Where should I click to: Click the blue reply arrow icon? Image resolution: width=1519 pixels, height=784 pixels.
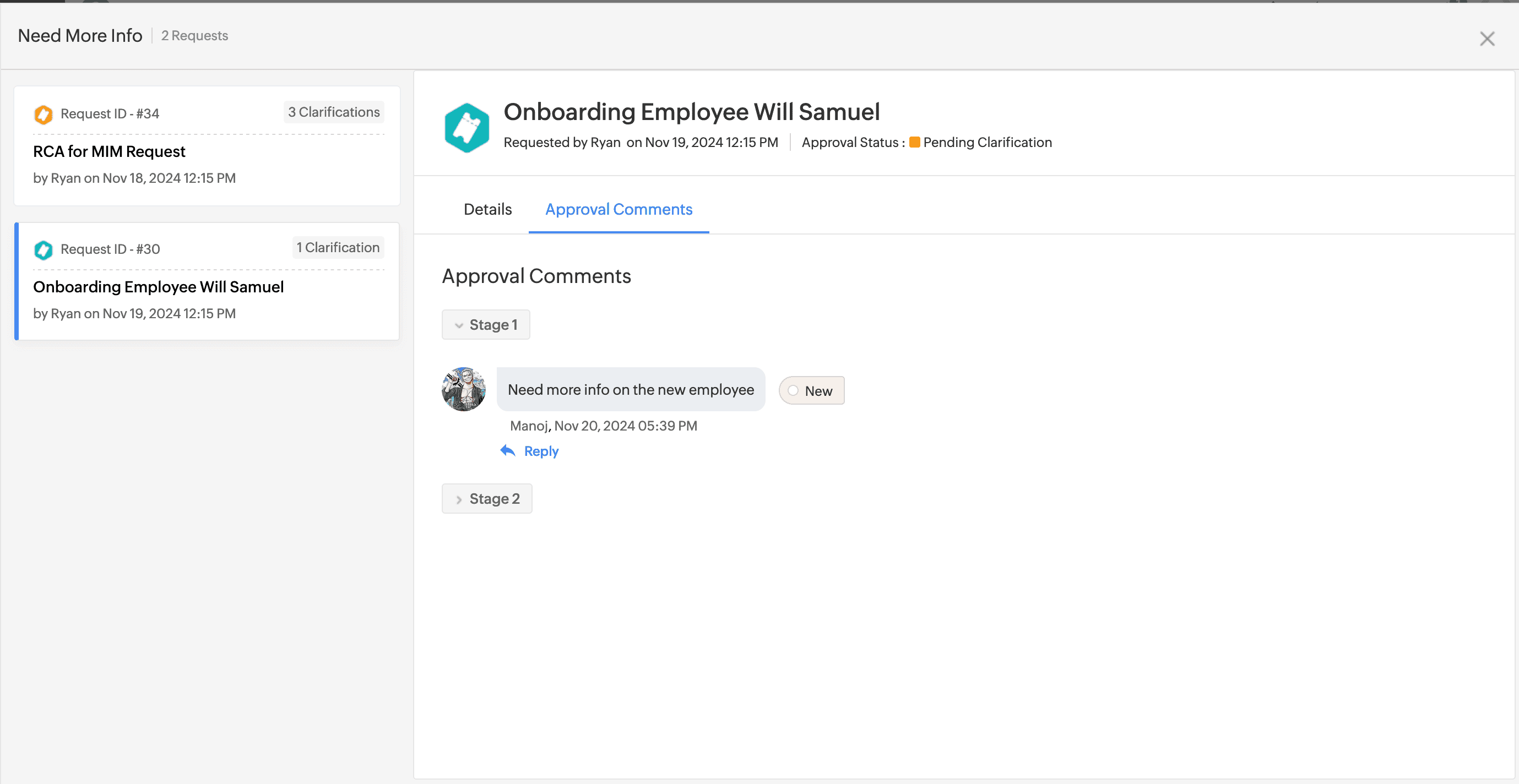pos(508,451)
